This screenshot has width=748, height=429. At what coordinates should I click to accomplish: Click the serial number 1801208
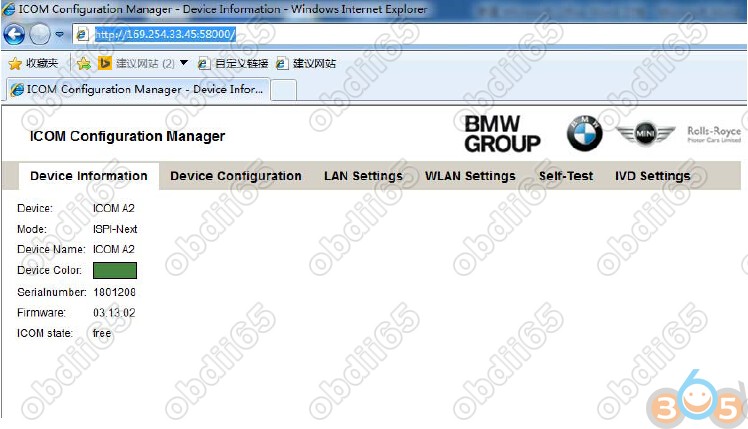point(114,292)
